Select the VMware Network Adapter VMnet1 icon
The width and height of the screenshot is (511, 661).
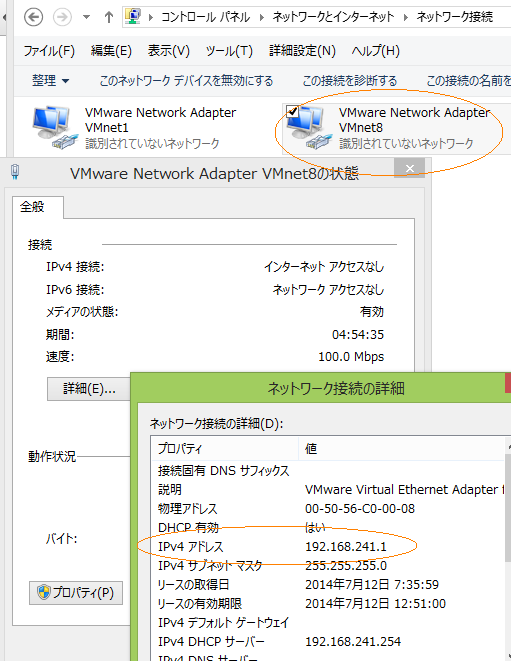(55, 127)
